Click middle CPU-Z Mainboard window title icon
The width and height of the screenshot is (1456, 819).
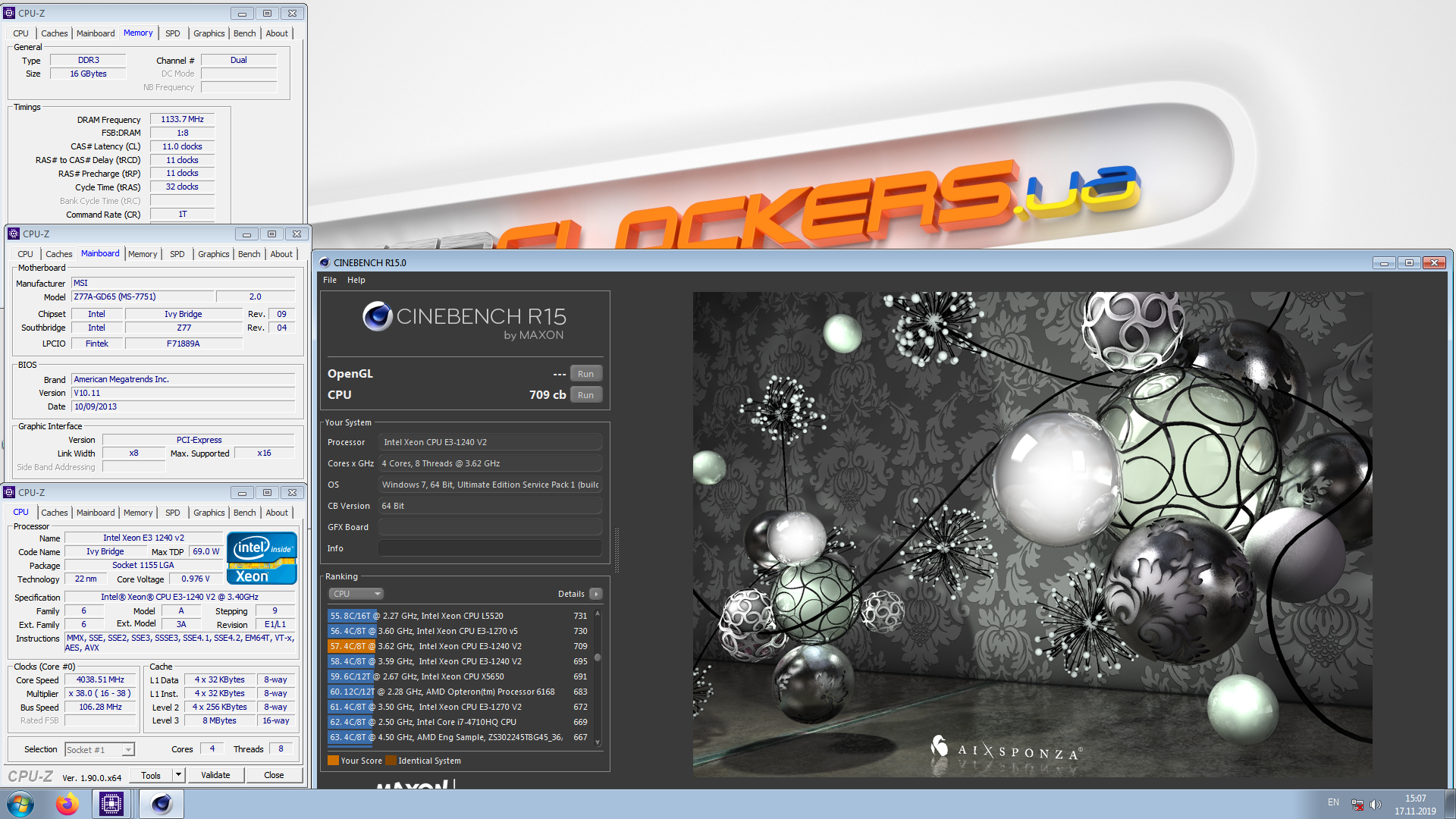pyautogui.click(x=13, y=234)
